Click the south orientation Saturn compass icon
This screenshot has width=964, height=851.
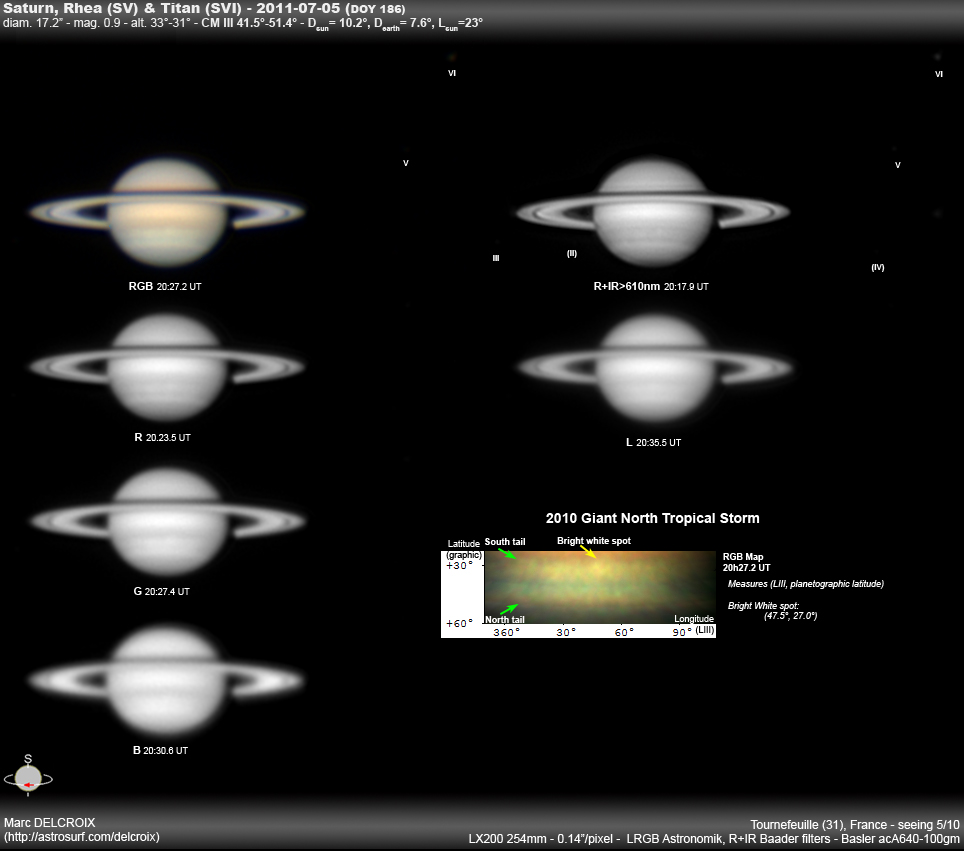[x=28, y=776]
